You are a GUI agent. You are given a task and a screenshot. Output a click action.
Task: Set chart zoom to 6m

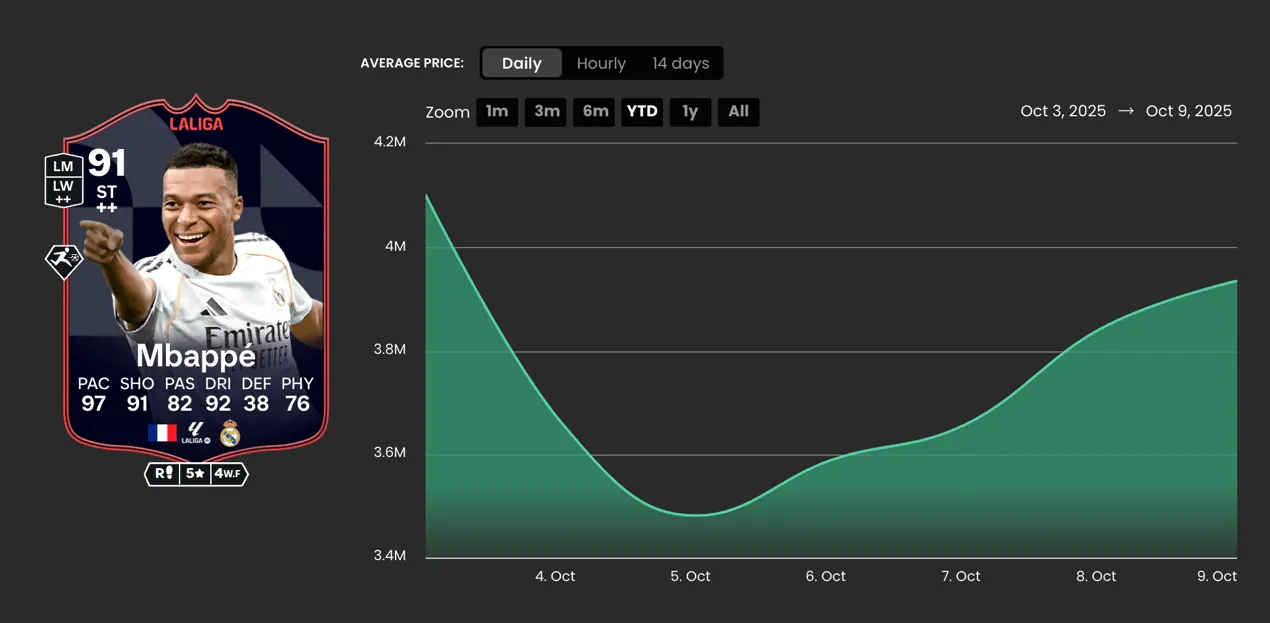click(595, 111)
